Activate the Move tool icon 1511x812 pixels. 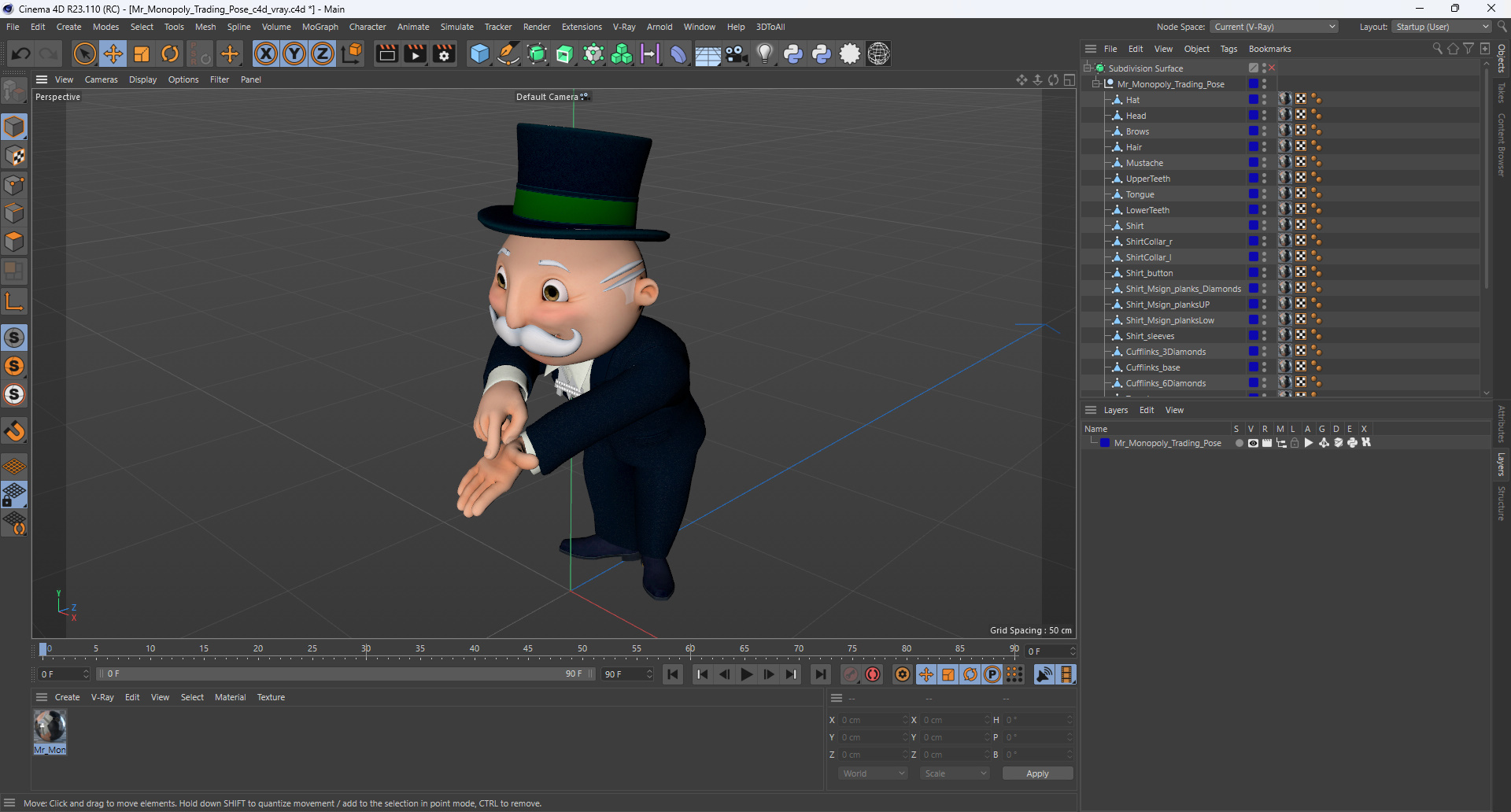[113, 54]
